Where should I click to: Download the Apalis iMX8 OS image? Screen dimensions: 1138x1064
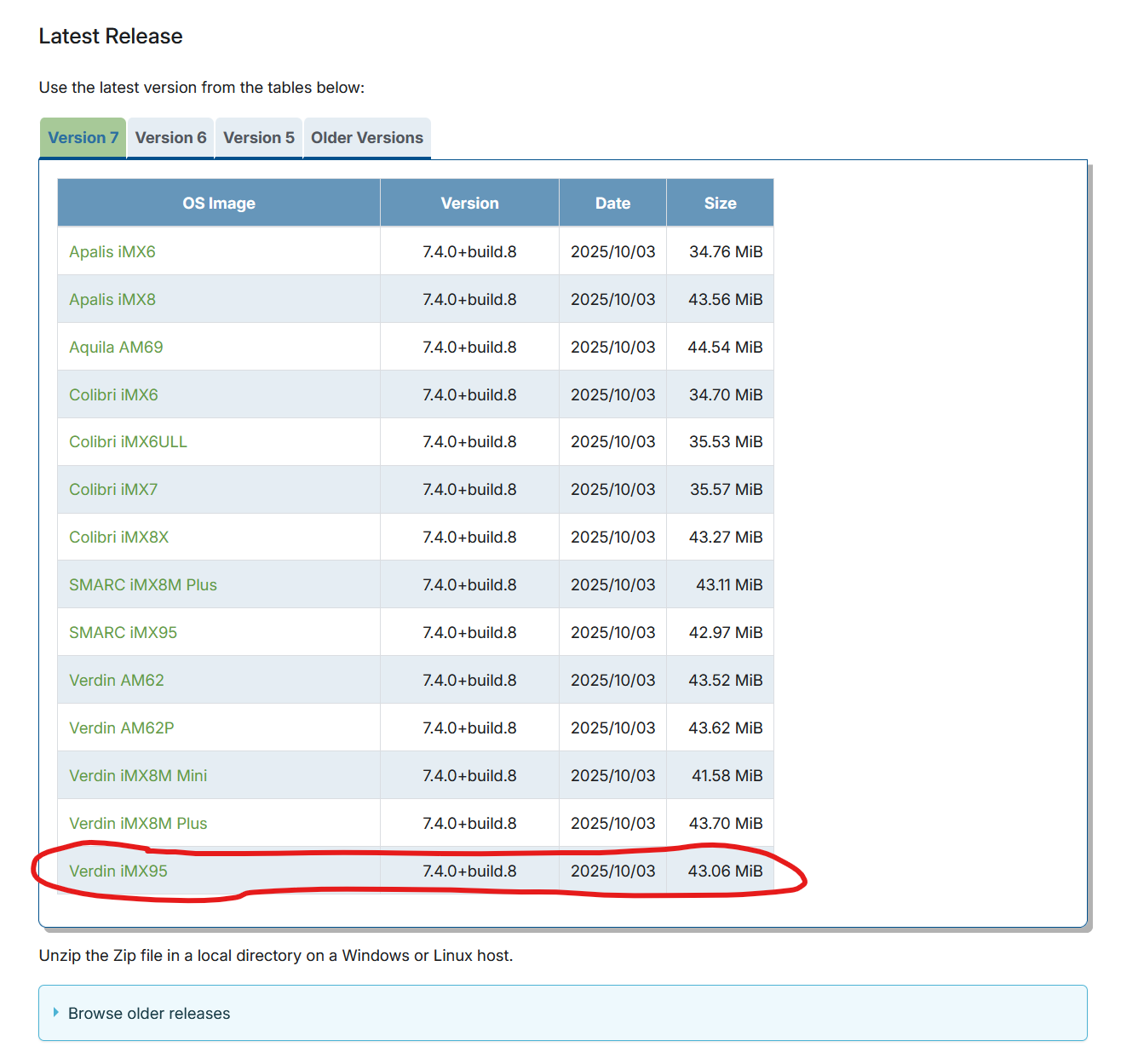tap(112, 299)
